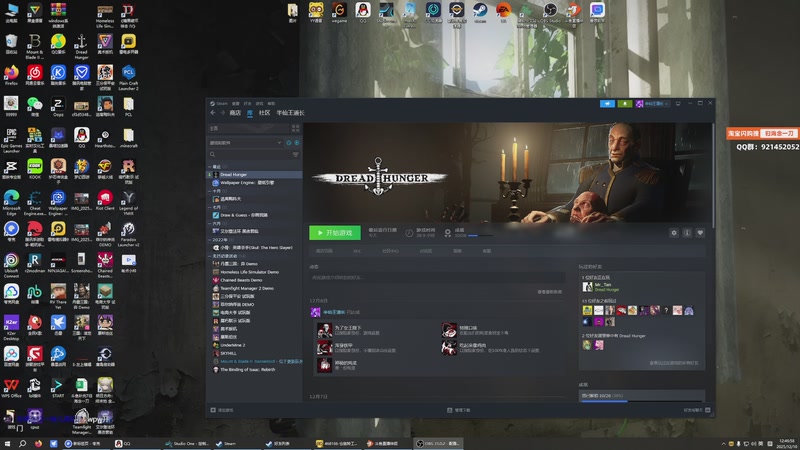Viewport: 800px width, 450px height.
Task: Click the achievements 10/26 progress bar panel
Action: [642, 396]
